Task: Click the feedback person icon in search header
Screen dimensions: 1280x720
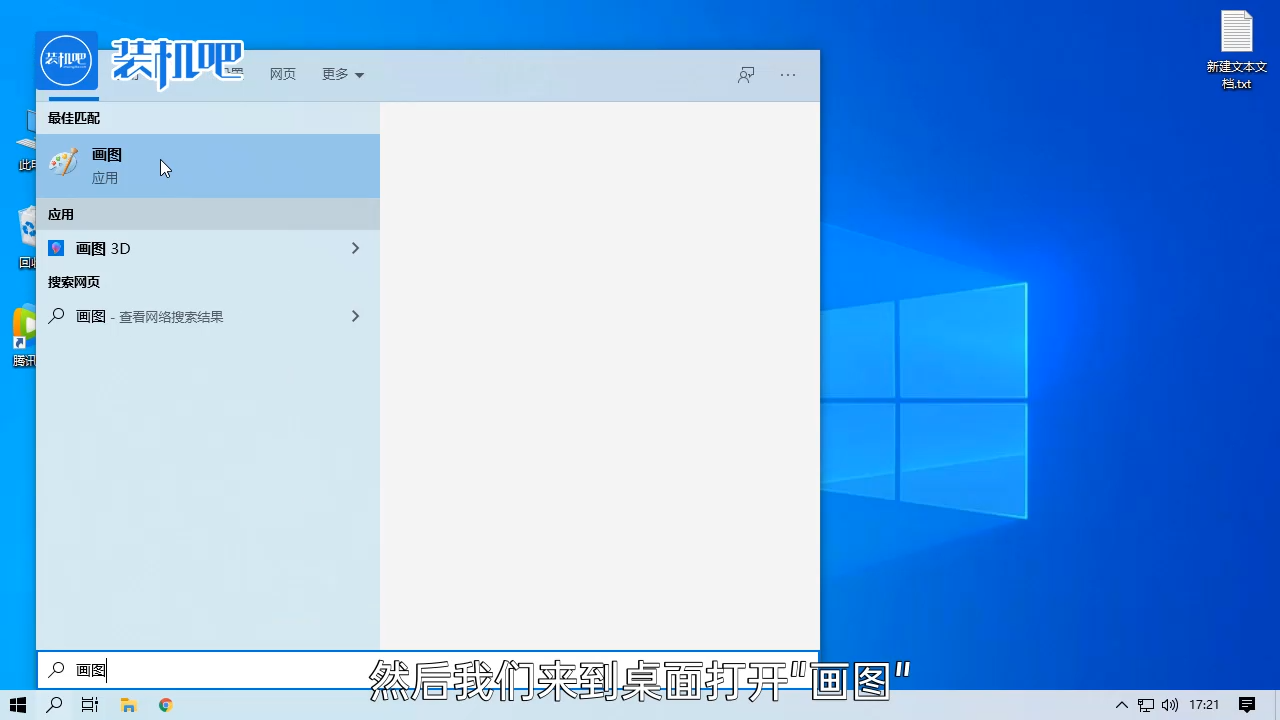Action: 746,74
